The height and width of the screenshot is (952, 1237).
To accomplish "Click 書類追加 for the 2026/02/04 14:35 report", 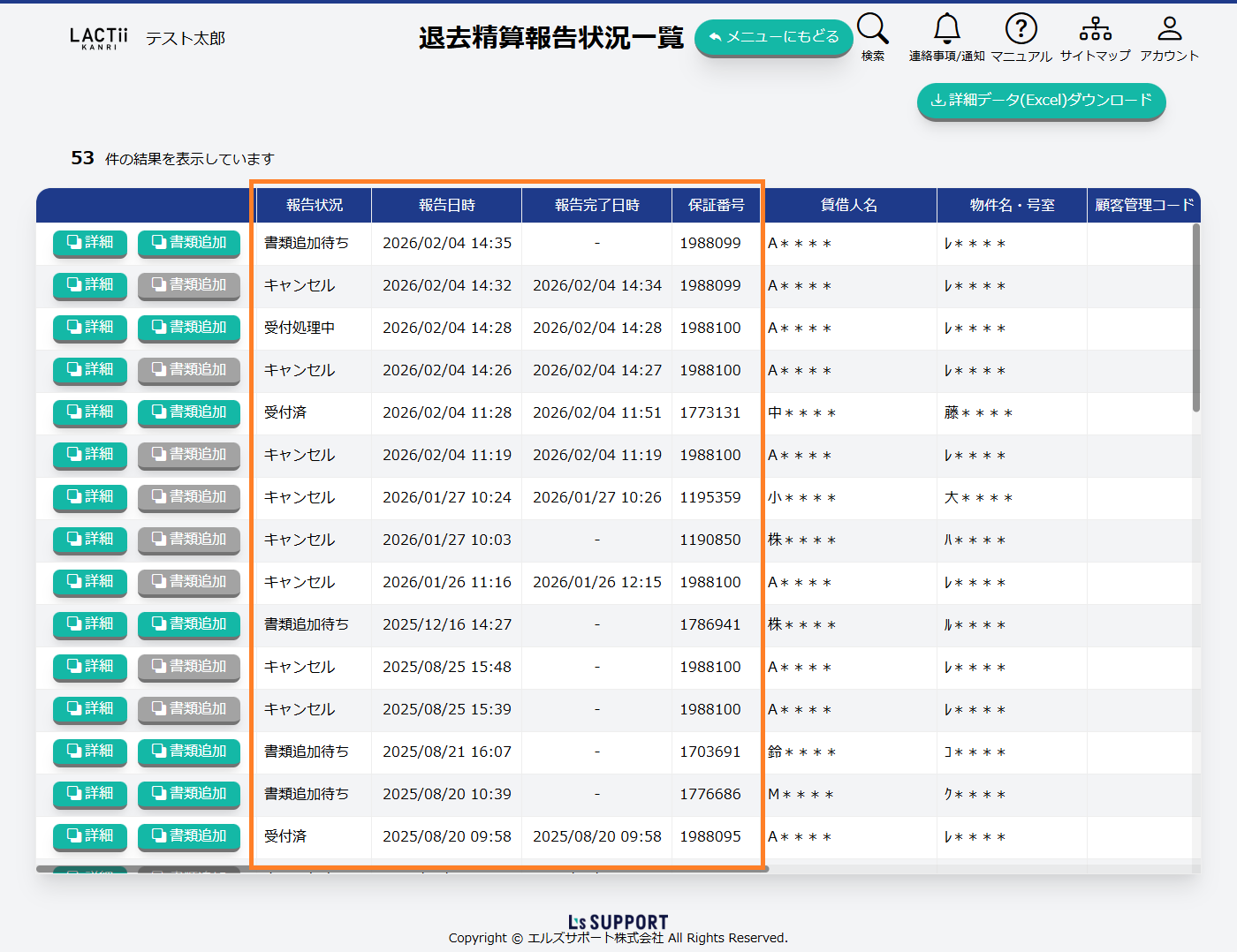I will 189,243.
